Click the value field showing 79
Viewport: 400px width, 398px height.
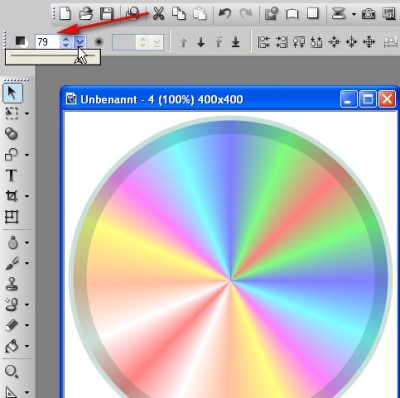click(x=48, y=42)
